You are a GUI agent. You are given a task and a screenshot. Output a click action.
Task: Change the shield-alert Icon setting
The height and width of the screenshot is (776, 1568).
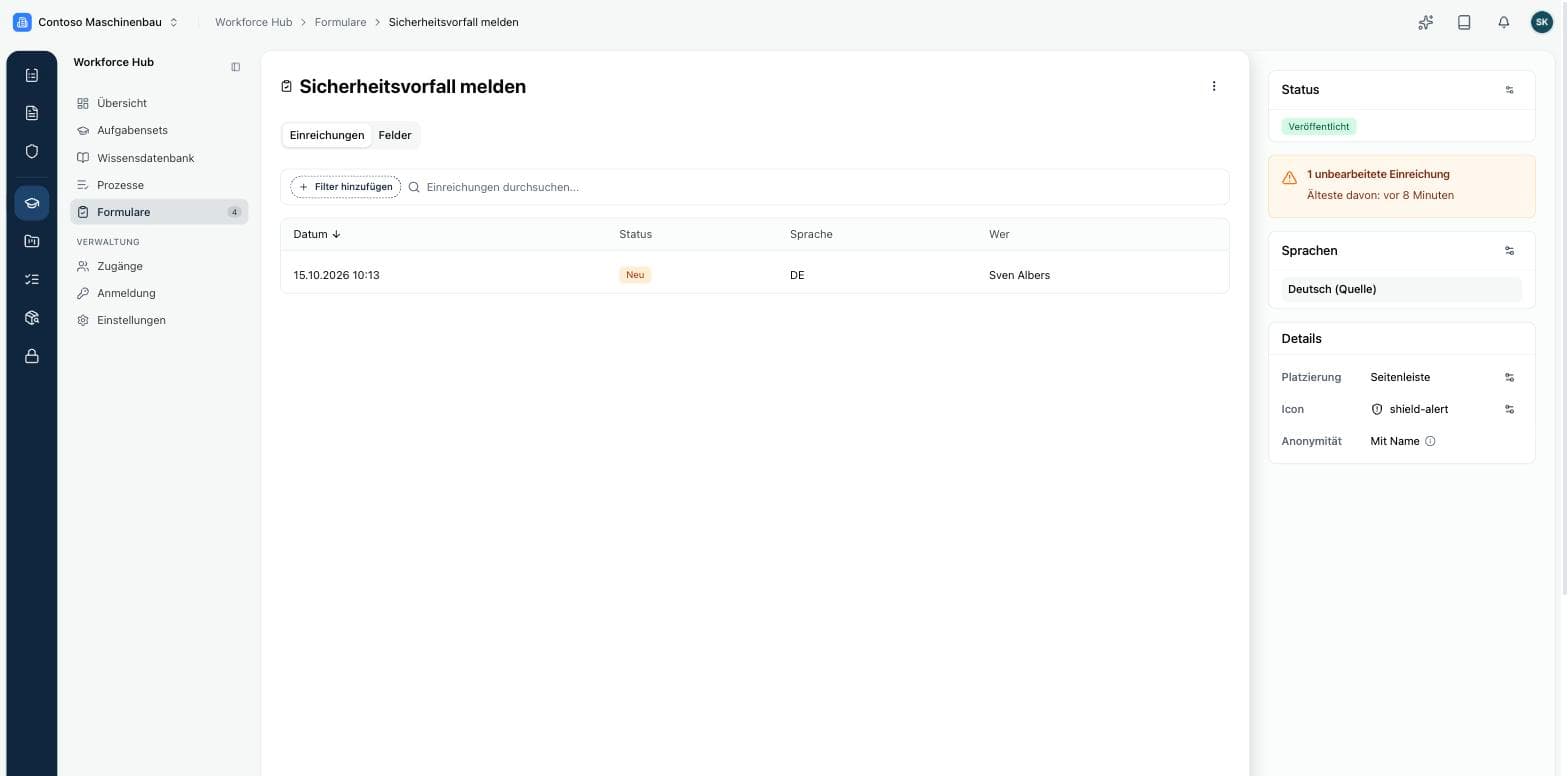pos(1509,410)
